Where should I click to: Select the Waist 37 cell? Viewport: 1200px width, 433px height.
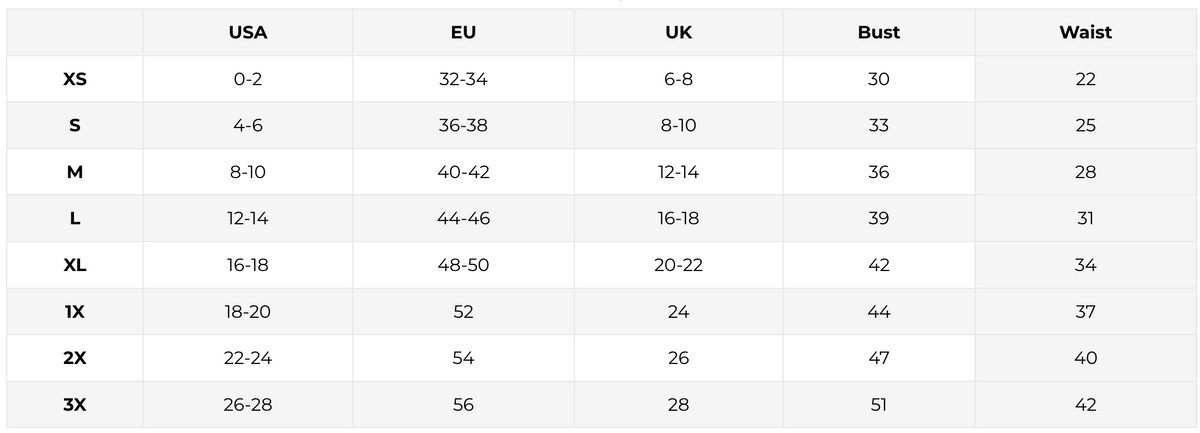tap(1085, 311)
